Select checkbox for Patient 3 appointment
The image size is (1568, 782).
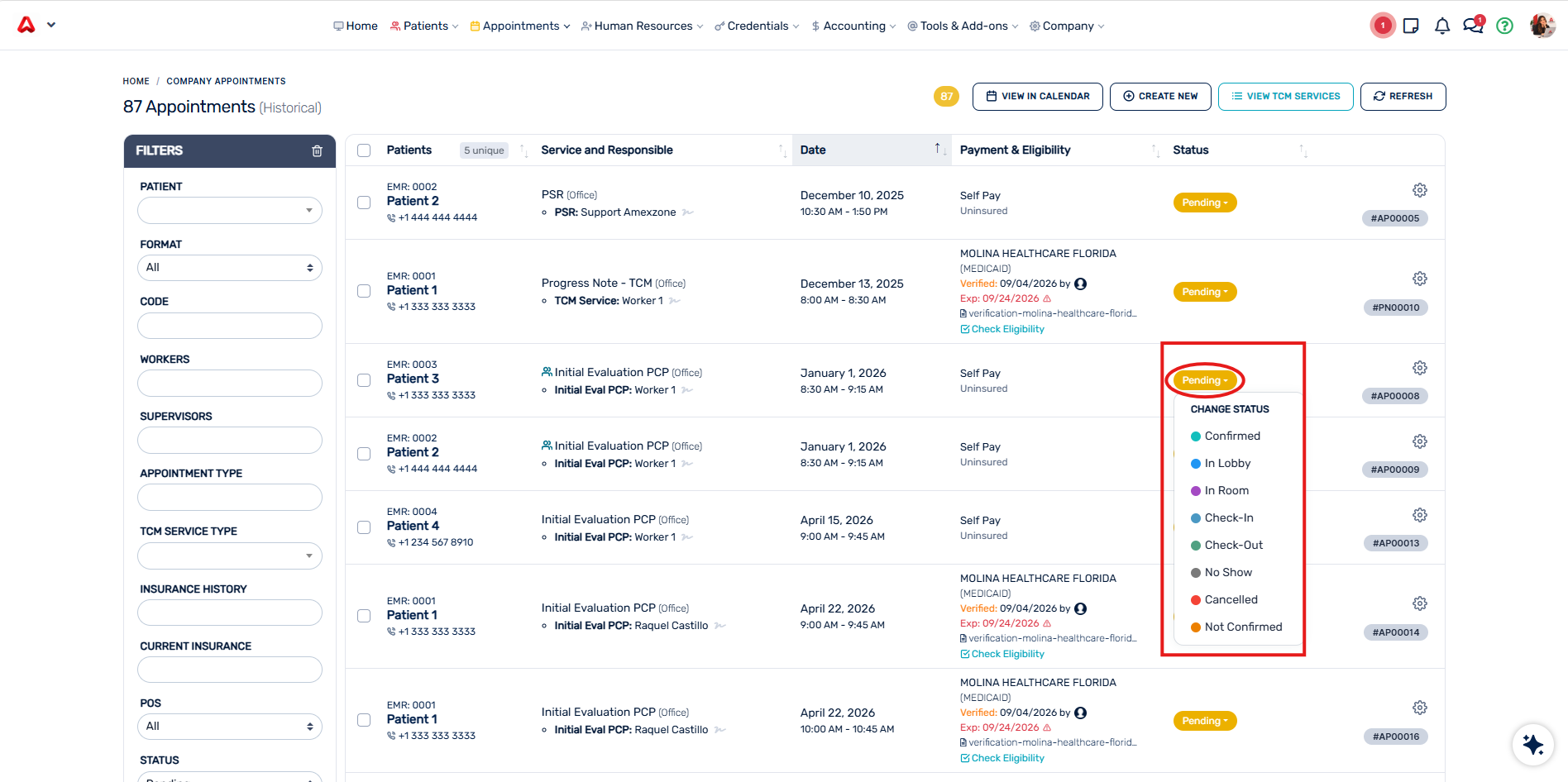(364, 380)
